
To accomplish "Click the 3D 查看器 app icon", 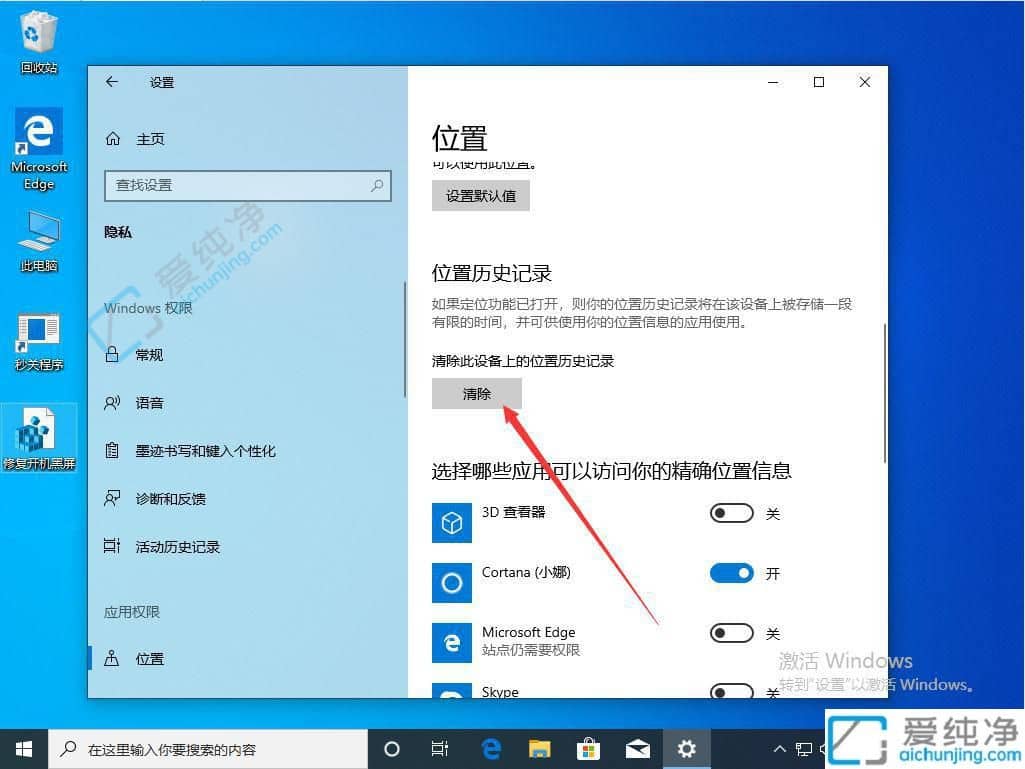I will (452, 522).
